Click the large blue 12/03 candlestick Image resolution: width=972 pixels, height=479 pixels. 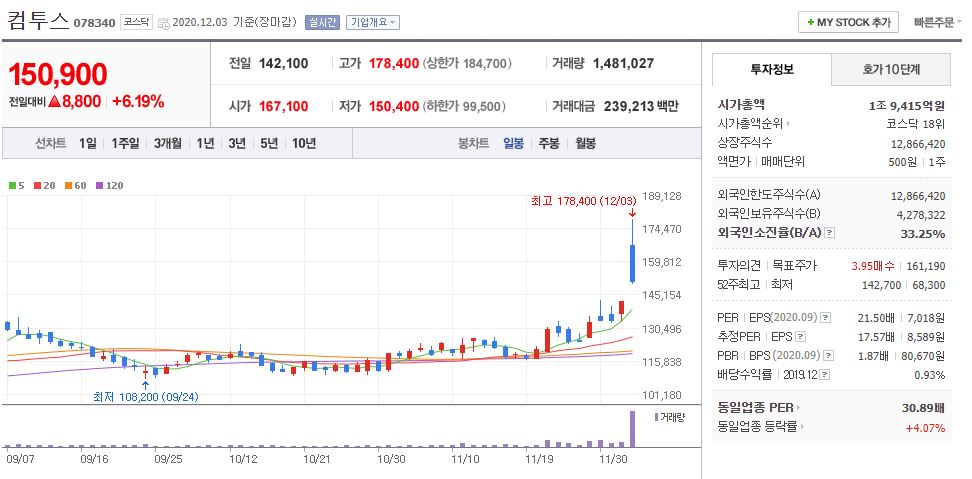point(632,264)
